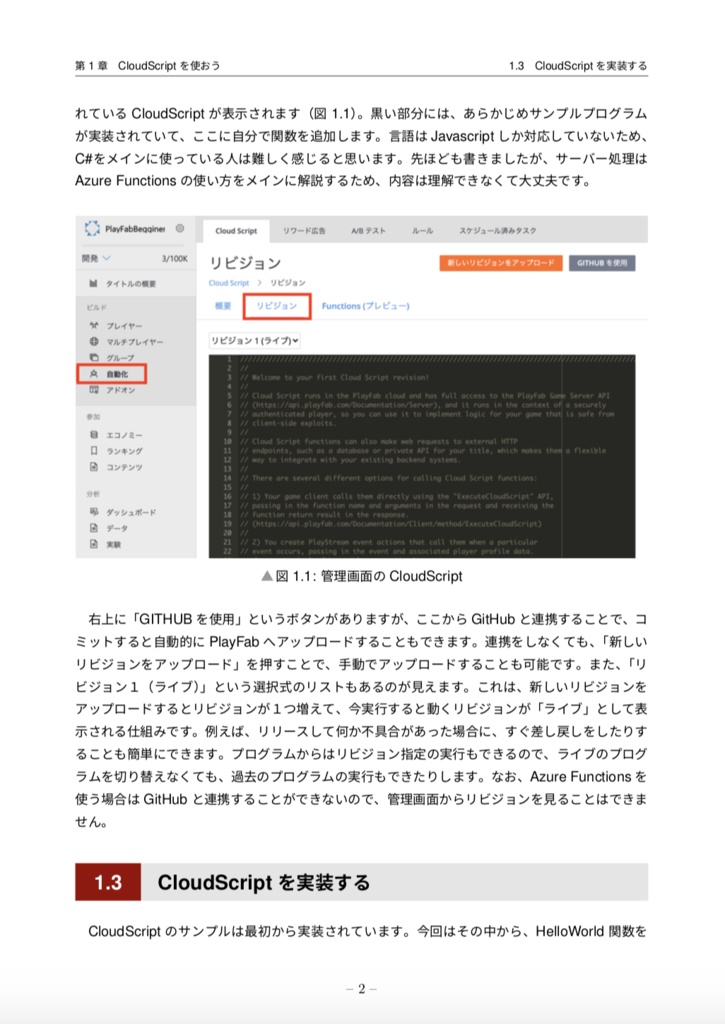Screen dimensions: 725x1024
Task: Open the A/Bテスト tab
Action: [x=368, y=231]
